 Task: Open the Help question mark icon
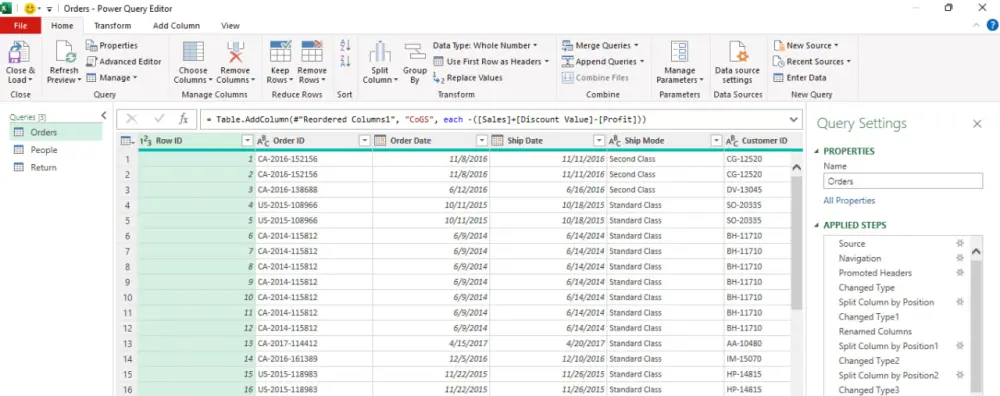click(x=992, y=26)
